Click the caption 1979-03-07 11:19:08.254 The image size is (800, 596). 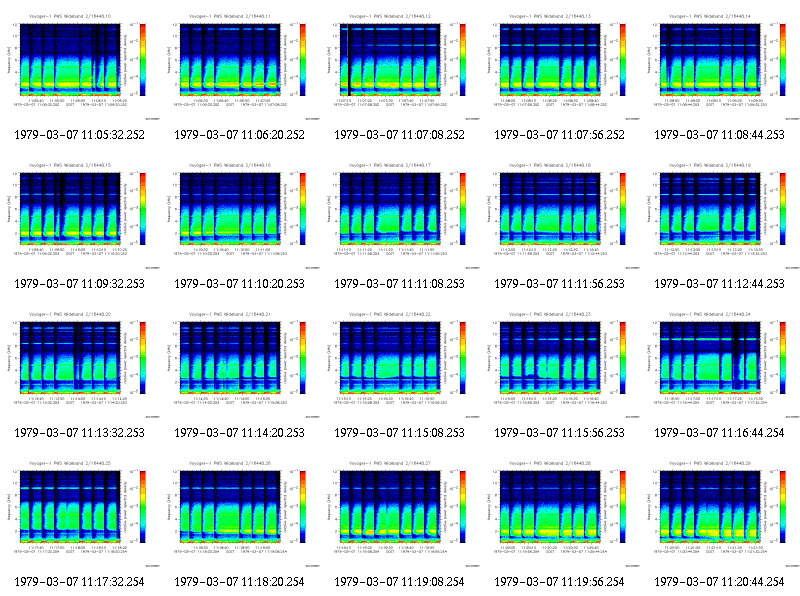click(399, 582)
